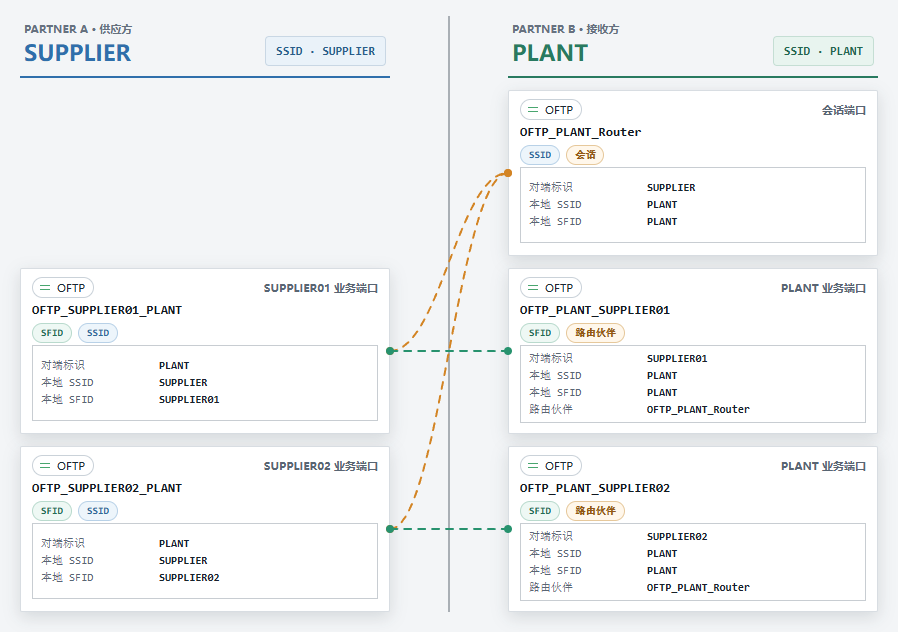
Task: Click orange connector dot on OFTP_PLANT_Router card
Action: click(508, 173)
